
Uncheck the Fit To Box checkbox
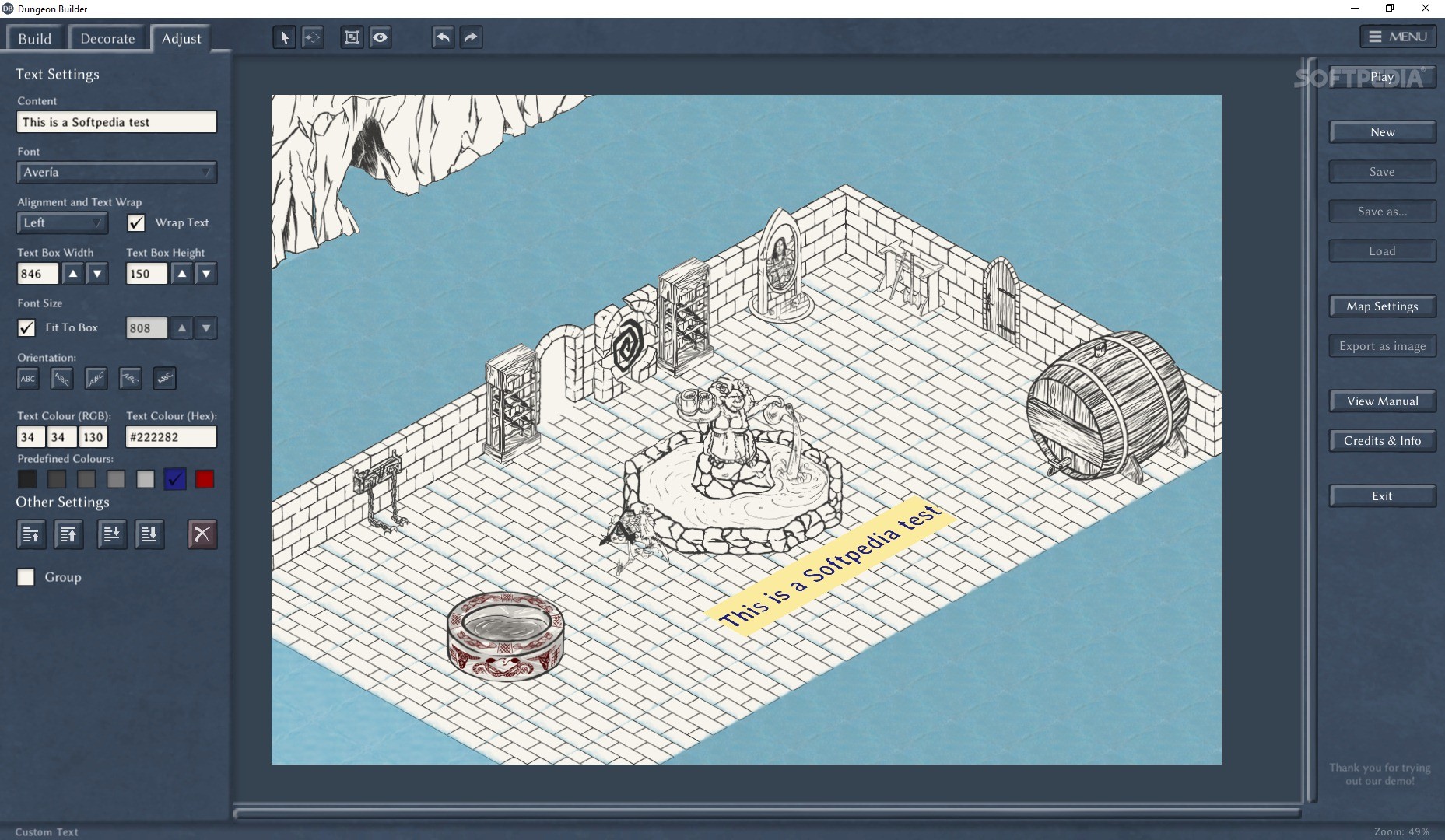(26, 327)
